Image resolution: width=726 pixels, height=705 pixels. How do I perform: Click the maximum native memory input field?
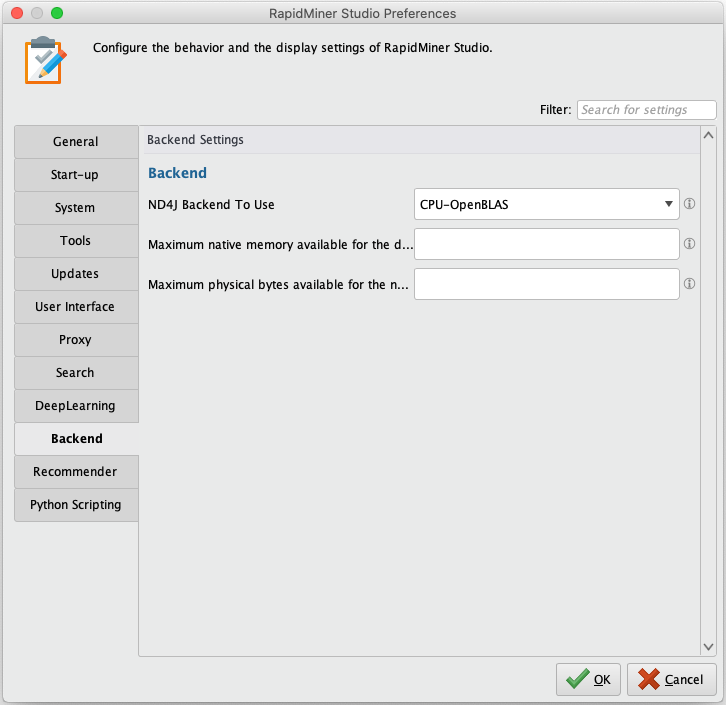(546, 244)
